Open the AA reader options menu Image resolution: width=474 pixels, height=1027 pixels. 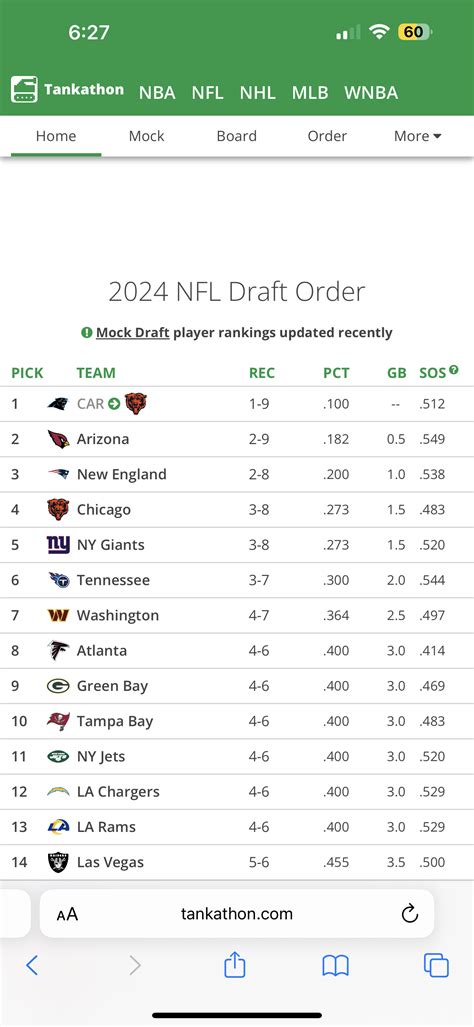[x=67, y=914]
